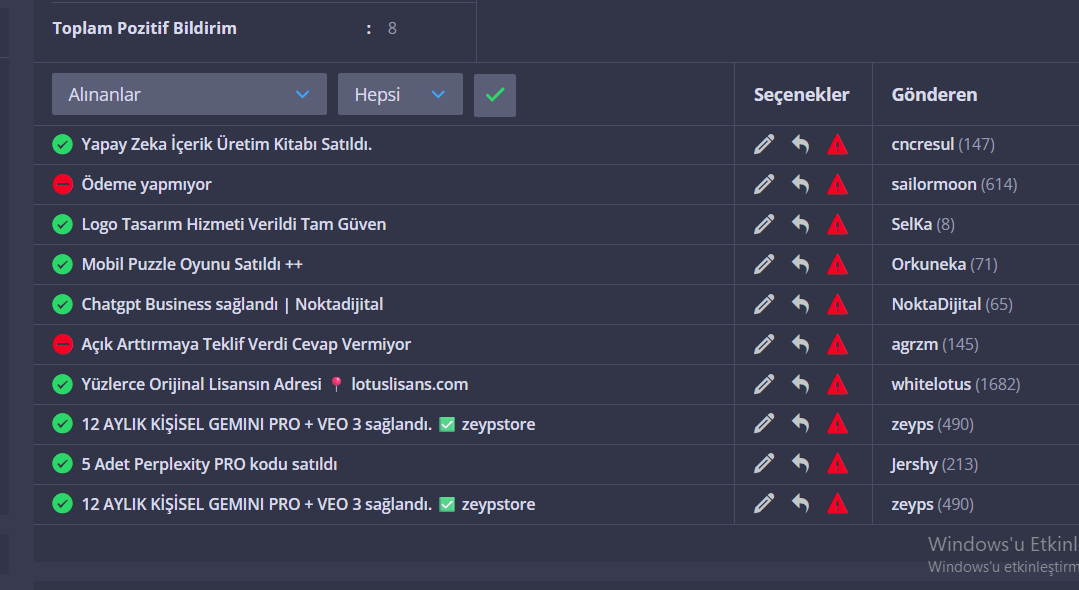Viewport: 1079px width, 590px height.
Task: Expand the 'Hepsi' filter dropdown
Action: [400, 94]
